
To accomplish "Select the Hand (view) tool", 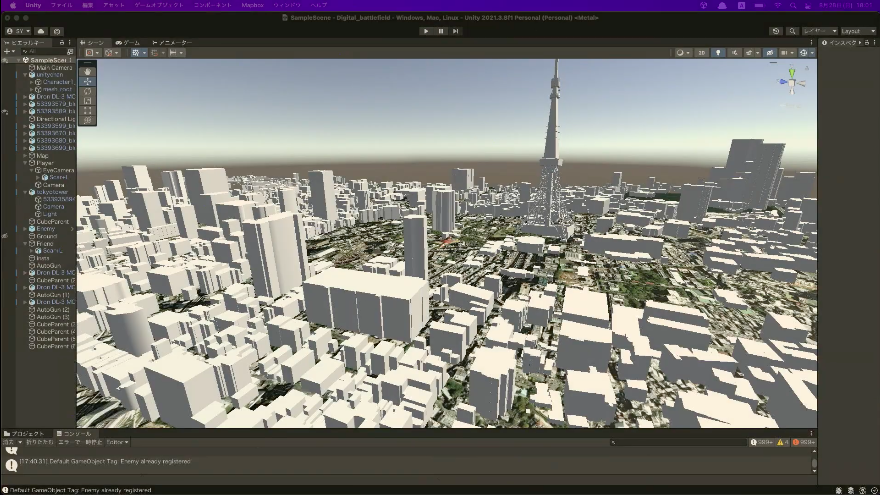I will 88,71.
